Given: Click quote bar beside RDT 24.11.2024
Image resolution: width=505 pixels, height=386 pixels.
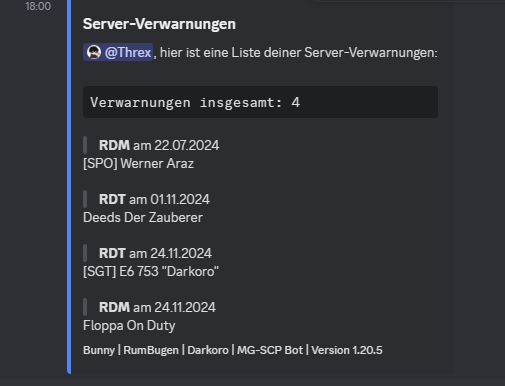Looking at the screenshot, I should pyautogui.click(x=85, y=253).
